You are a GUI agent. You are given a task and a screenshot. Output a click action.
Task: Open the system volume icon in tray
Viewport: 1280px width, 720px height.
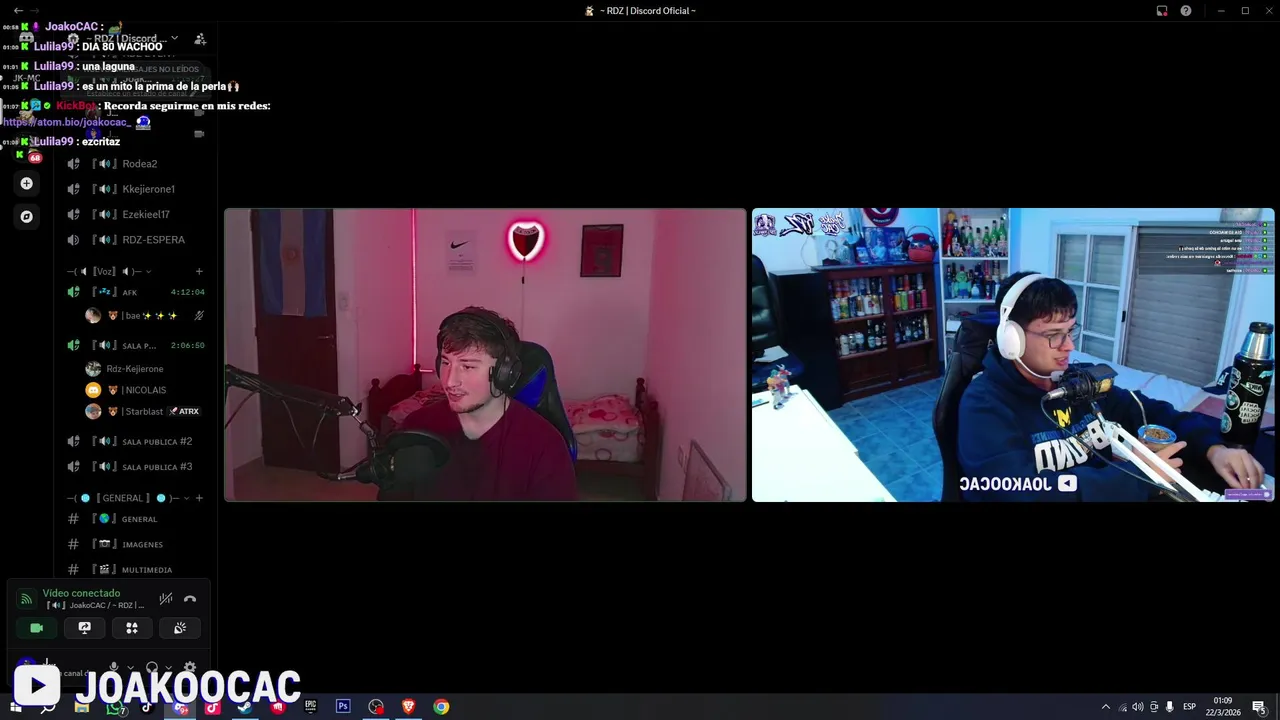(x=1138, y=707)
